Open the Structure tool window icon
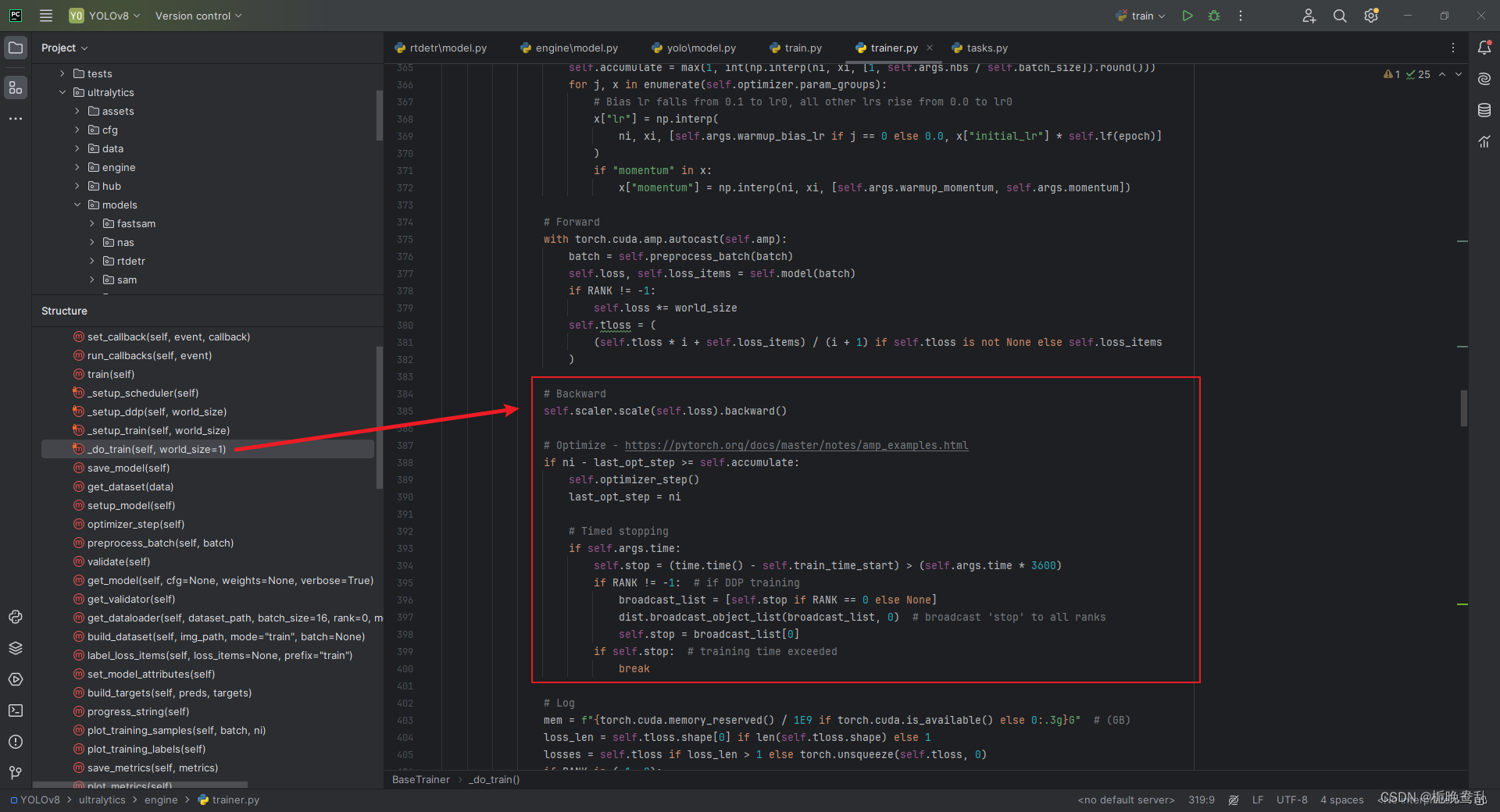This screenshot has width=1500, height=812. [x=16, y=87]
